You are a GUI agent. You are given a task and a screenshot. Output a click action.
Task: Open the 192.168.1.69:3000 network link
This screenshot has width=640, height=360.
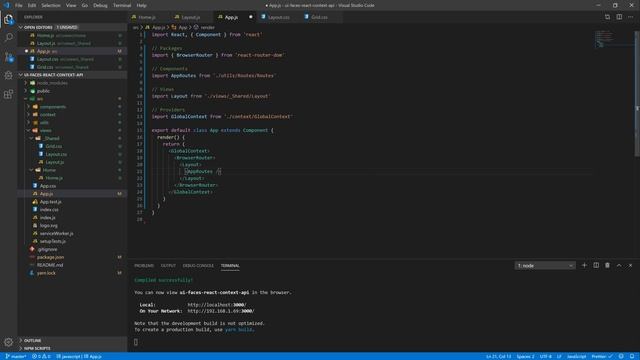pos(221,311)
